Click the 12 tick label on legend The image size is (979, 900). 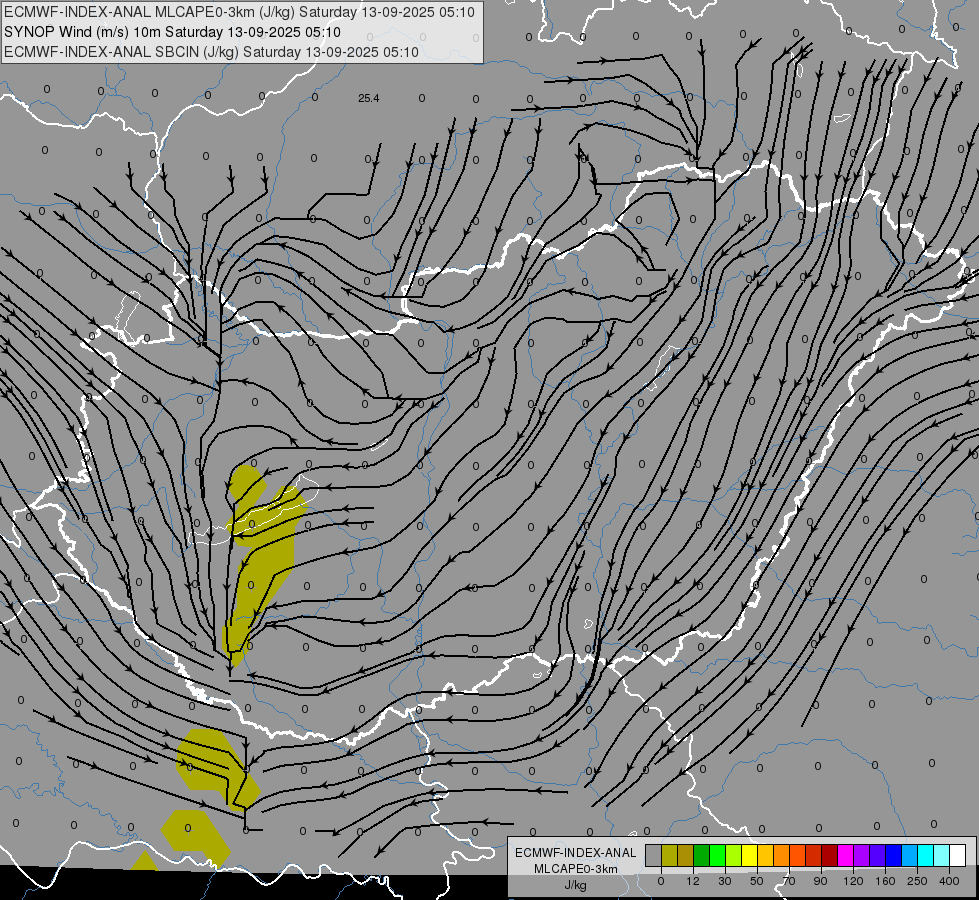[x=693, y=881]
